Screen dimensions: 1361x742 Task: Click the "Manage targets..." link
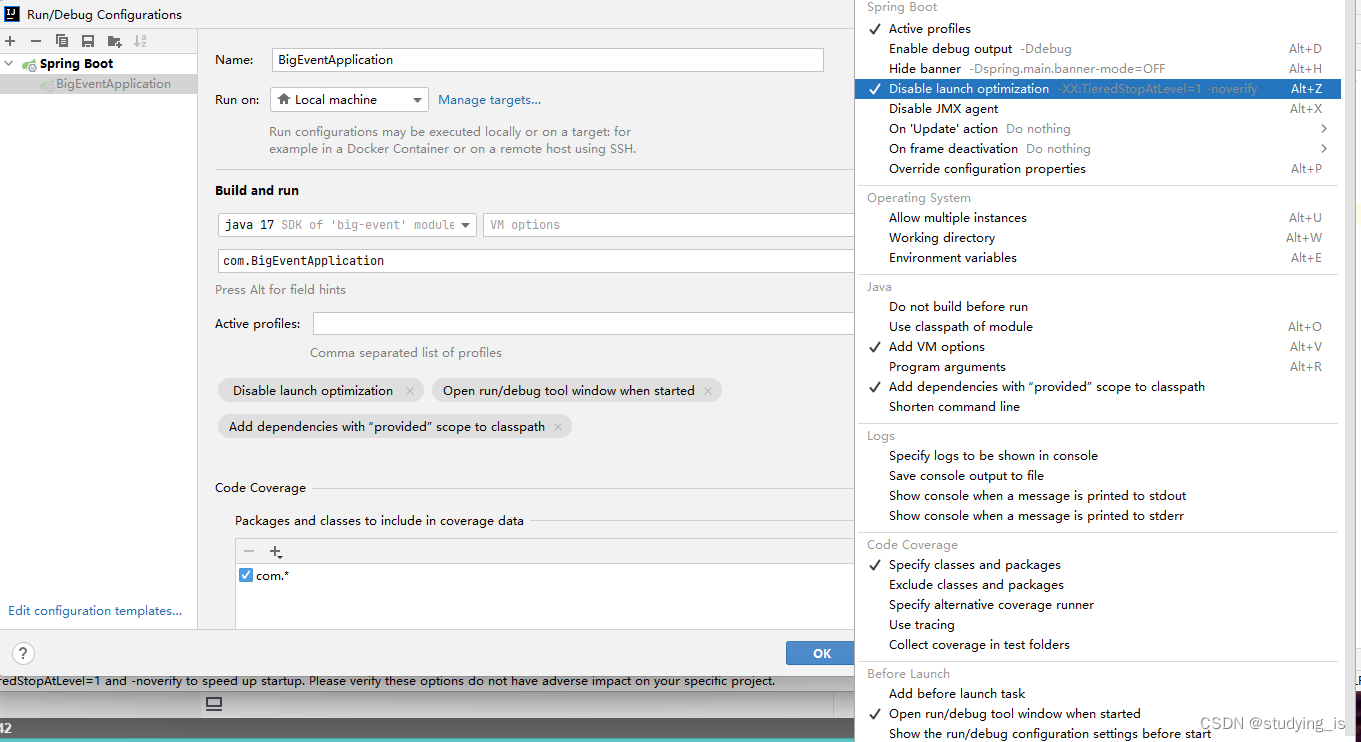489,99
